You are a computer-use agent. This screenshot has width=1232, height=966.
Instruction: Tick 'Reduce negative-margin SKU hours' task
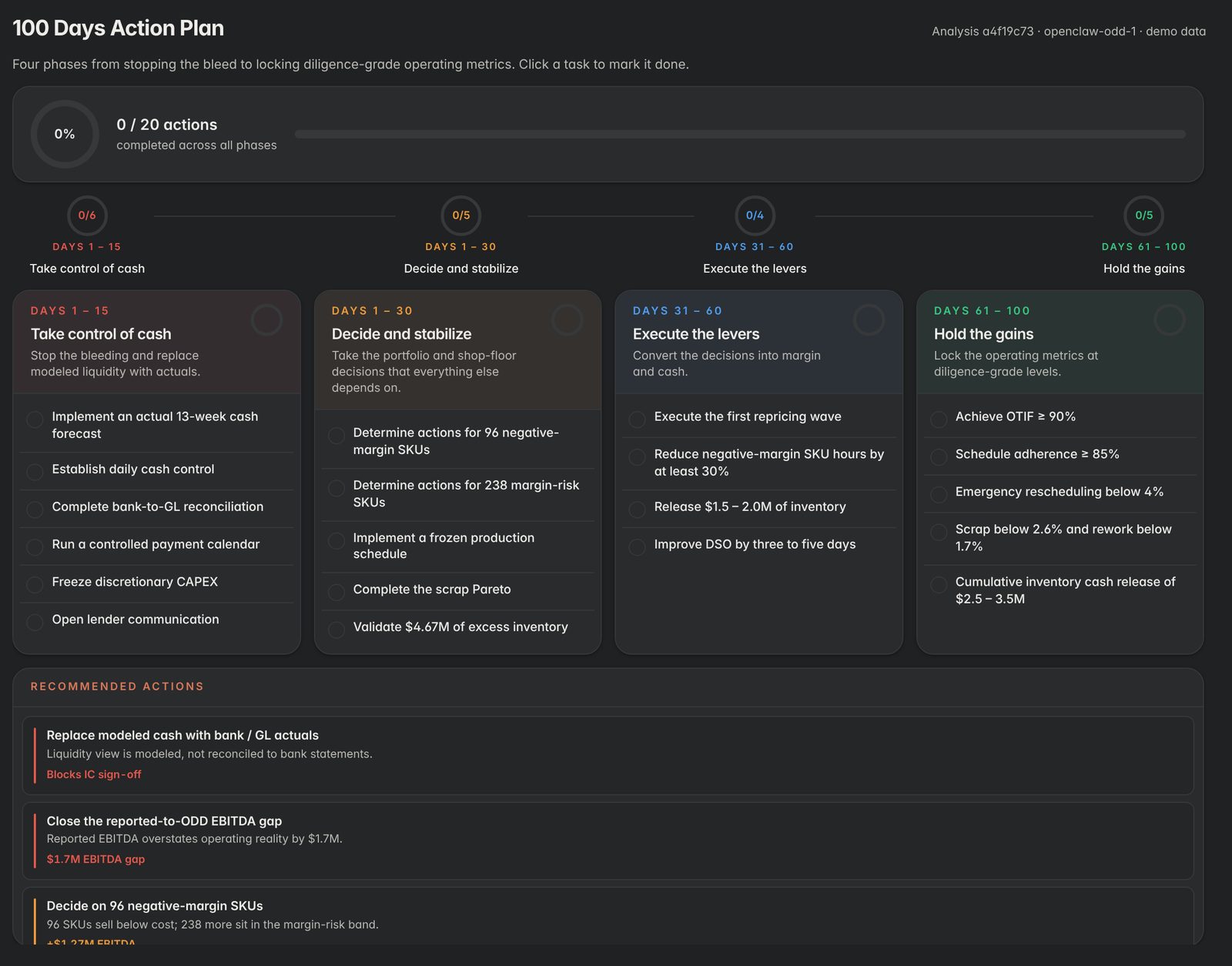click(637, 457)
